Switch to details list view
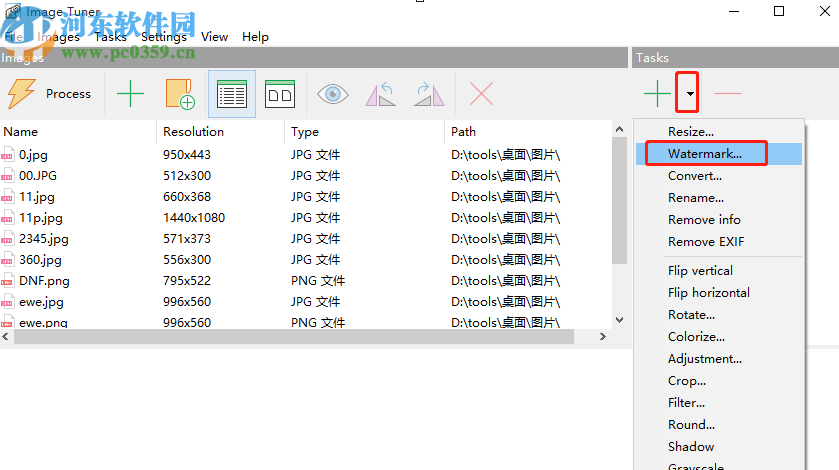The image size is (839, 470). 232,94
